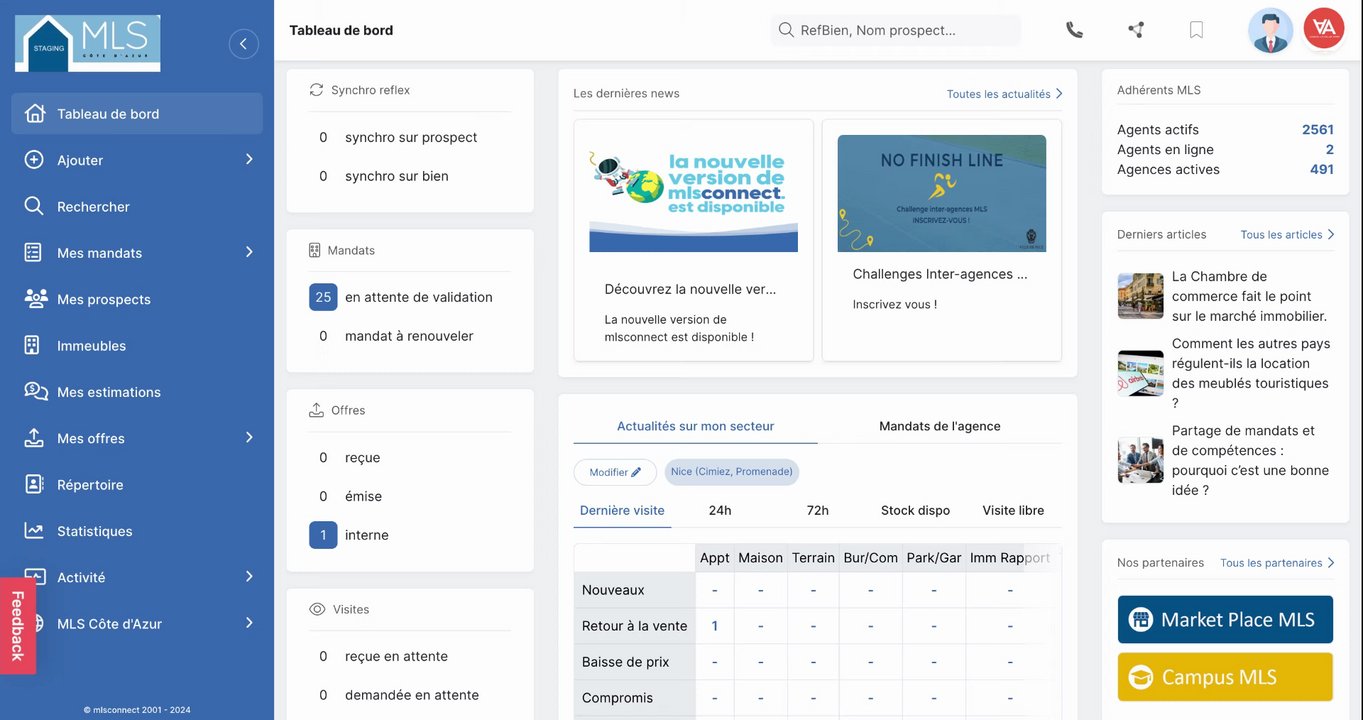Select the Stock dispo tab
Image resolution: width=1363 pixels, height=720 pixels.
click(x=915, y=510)
